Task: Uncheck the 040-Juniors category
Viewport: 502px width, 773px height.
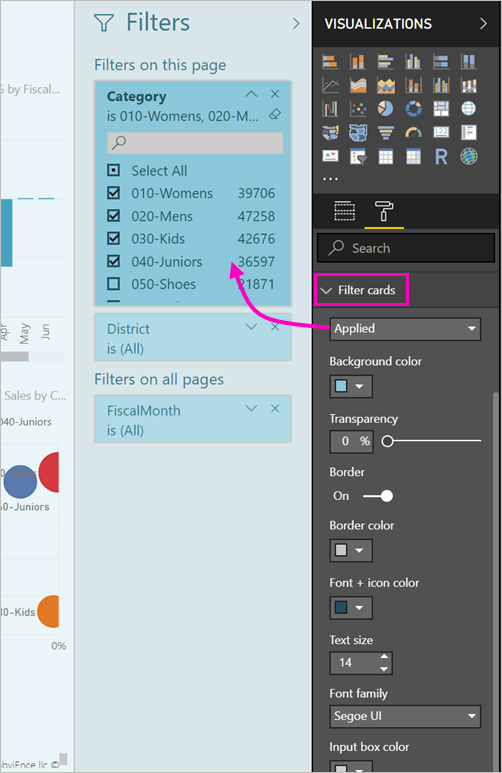Action: pos(113,261)
